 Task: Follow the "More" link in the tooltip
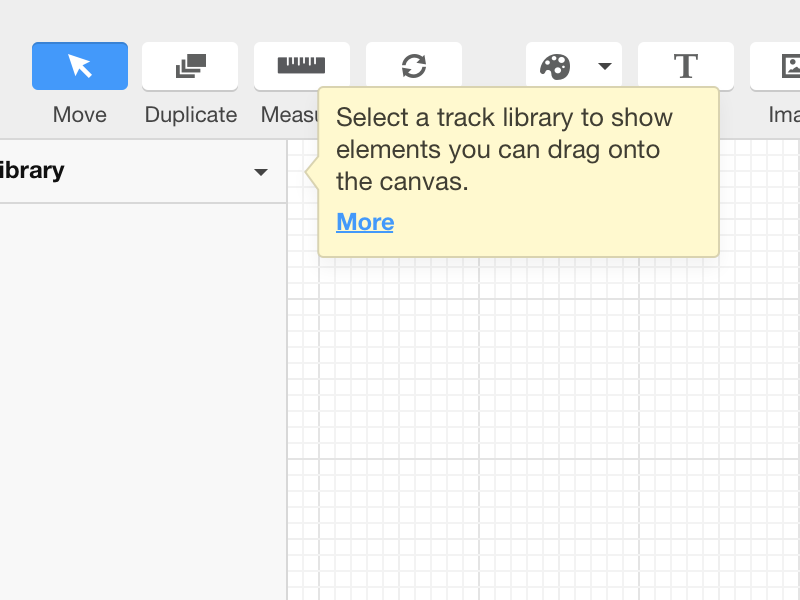365,222
